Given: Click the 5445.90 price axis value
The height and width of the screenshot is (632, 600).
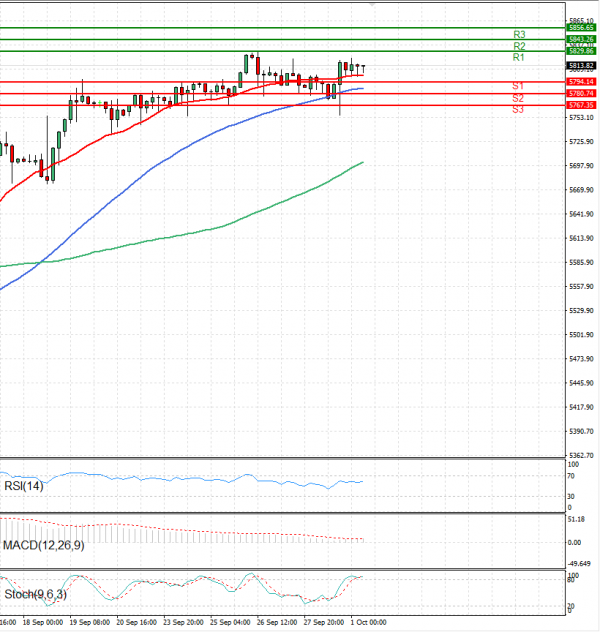Looking at the screenshot, I should [x=581, y=383].
